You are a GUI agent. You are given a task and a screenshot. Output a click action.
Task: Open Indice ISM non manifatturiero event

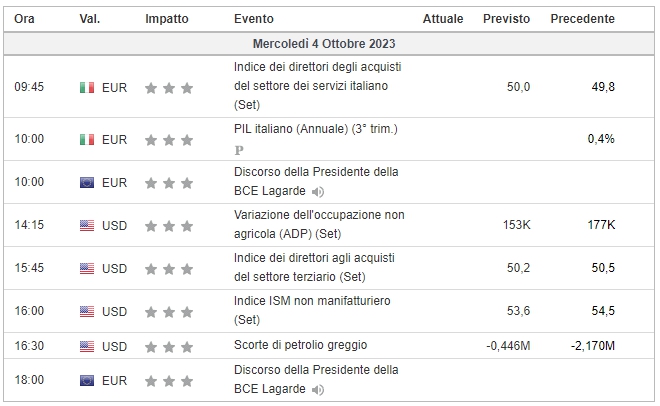point(312,310)
